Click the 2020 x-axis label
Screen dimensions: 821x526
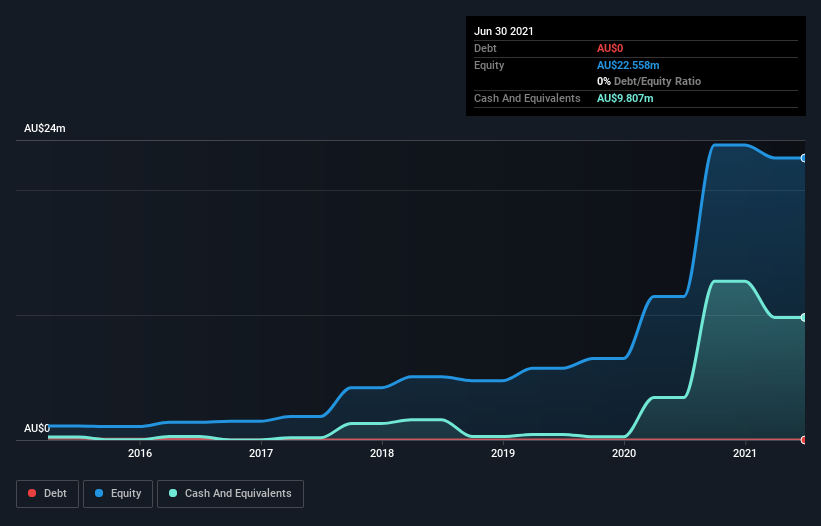[x=624, y=453]
